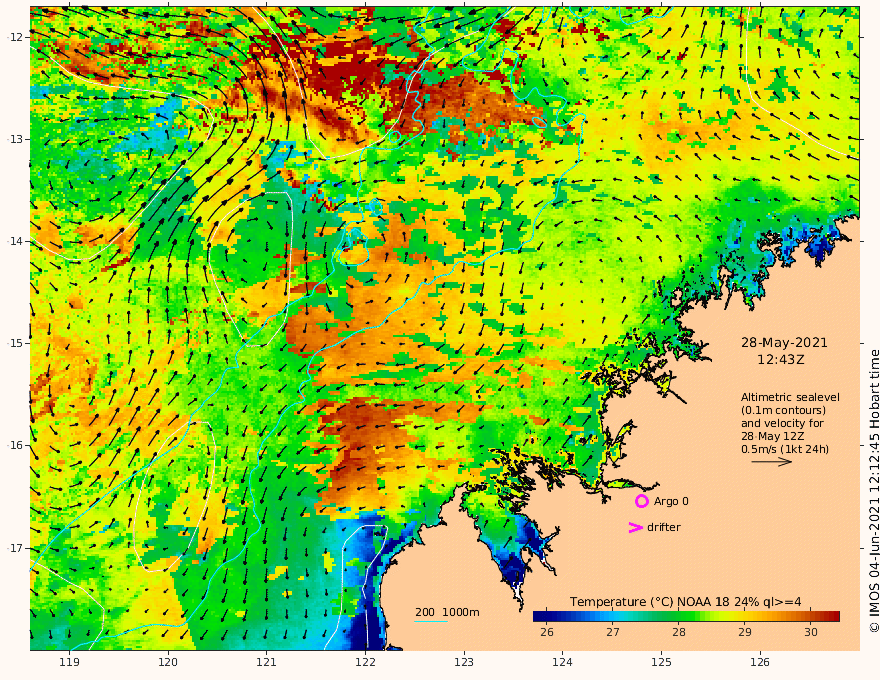Click the '0.5m/s (1kt 24h)' text

785,449
